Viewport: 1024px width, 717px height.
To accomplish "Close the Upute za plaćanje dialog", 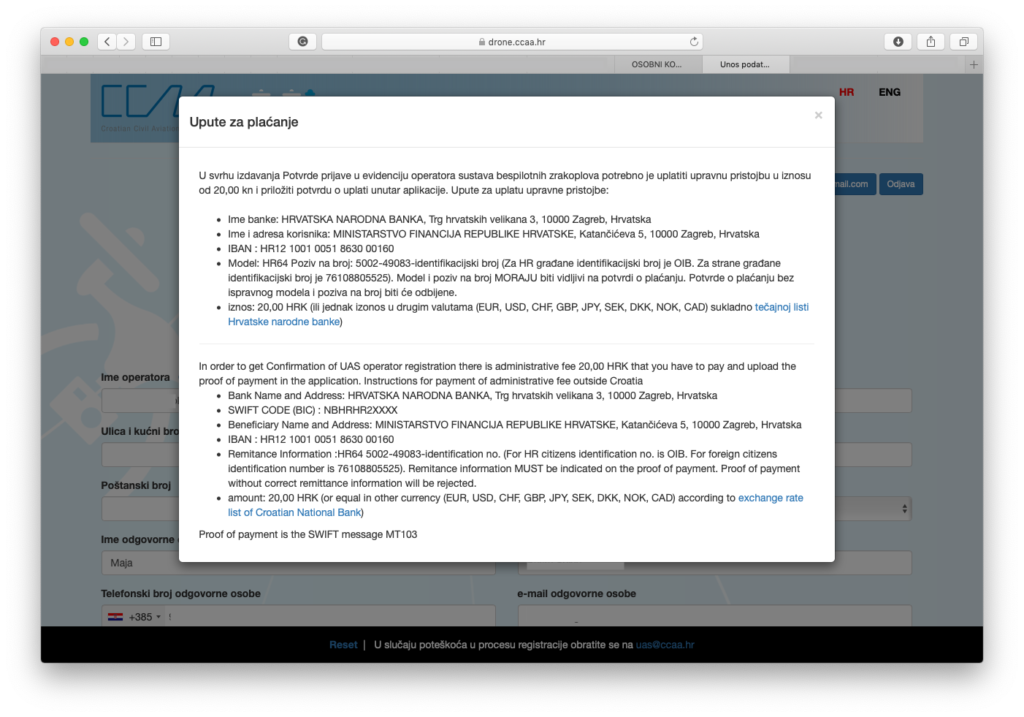I will (x=818, y=116).
